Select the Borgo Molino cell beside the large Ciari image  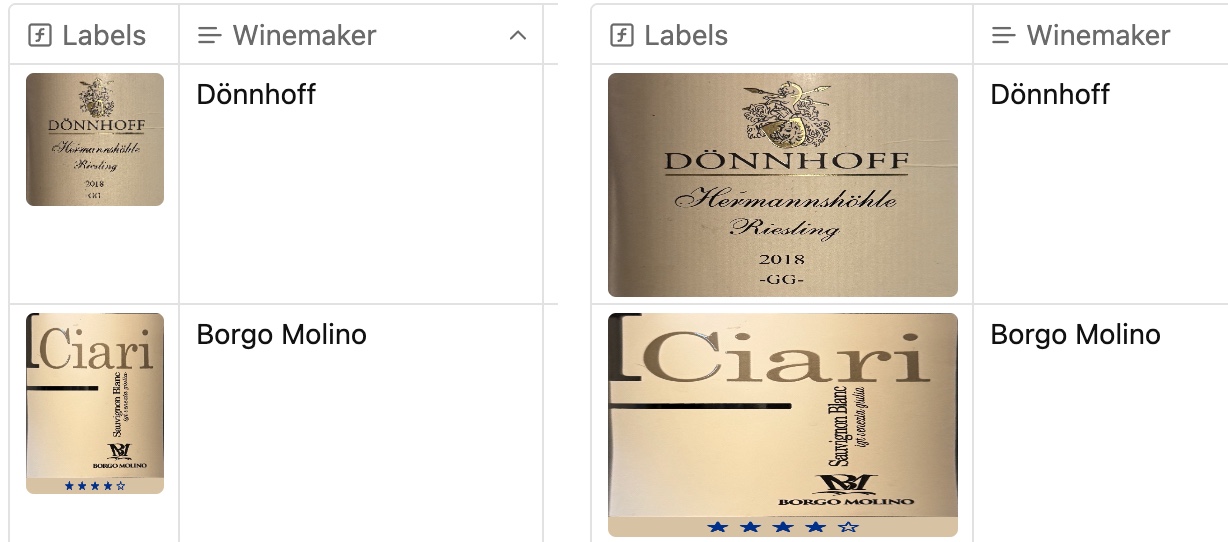coord(1100,423)
